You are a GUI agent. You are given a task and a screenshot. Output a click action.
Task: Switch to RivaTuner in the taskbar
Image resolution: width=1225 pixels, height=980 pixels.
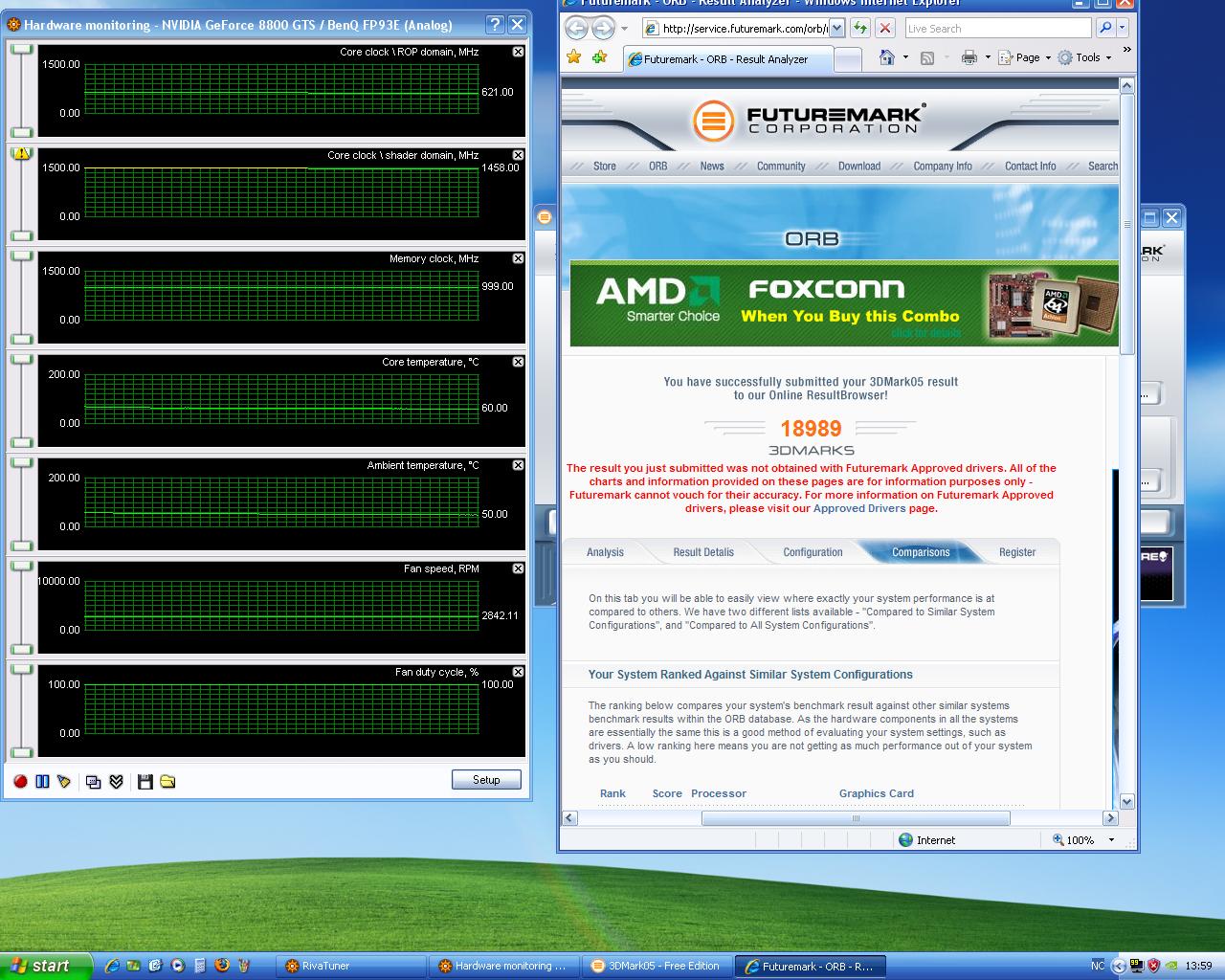(x=350, y=966)
